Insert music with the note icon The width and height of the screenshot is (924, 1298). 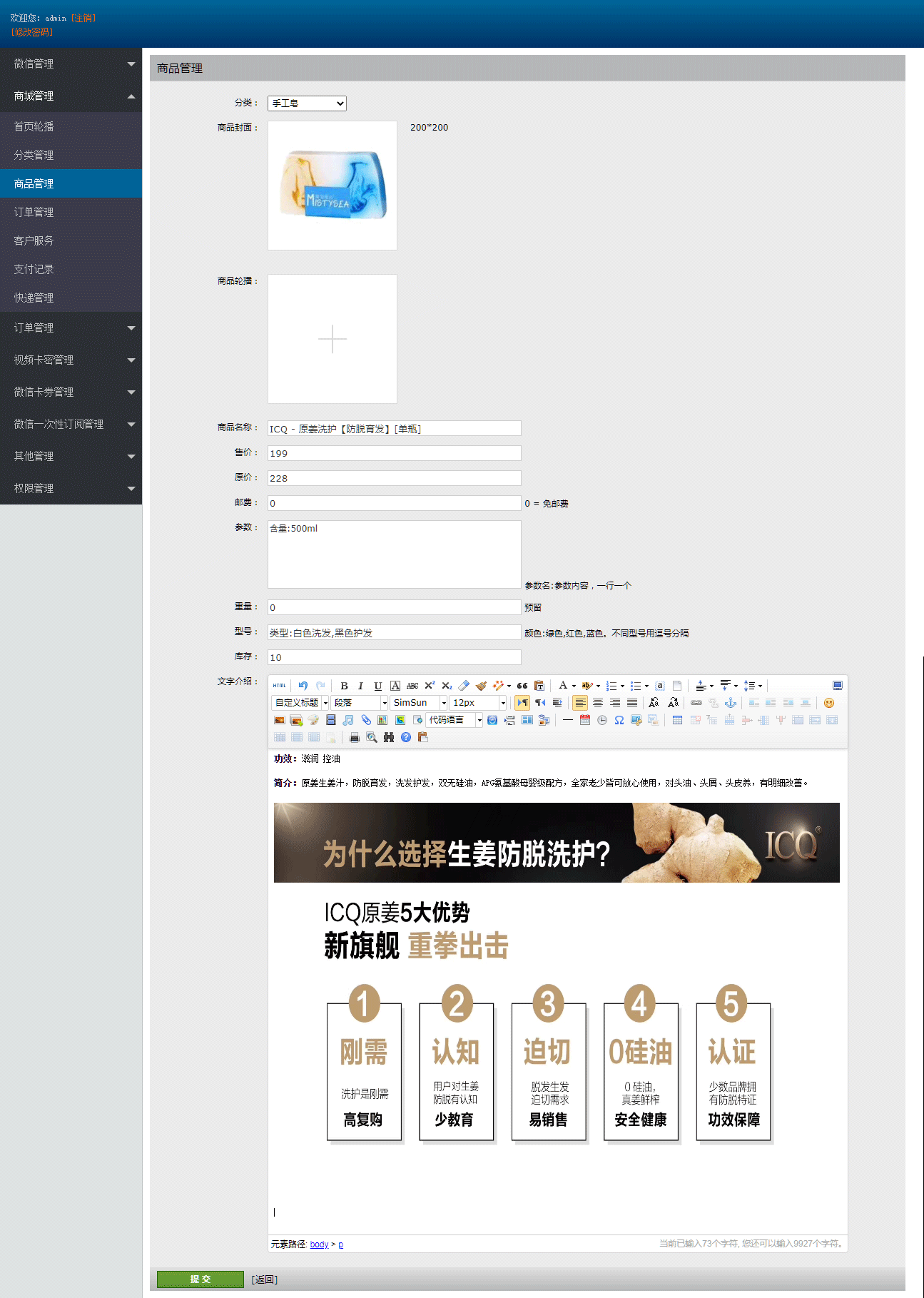pyautogui.click(x=348, y=720)
